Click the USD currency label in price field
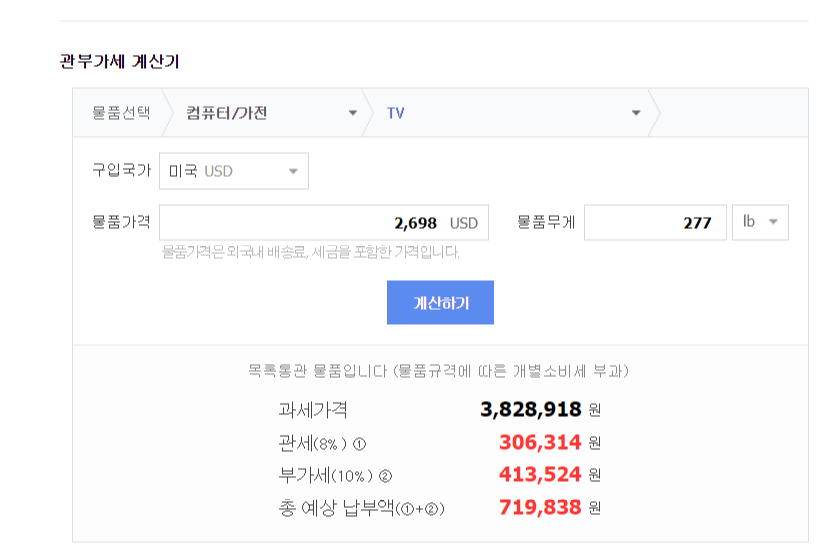The height and width of the screenshot is (554, 830). [464, 223]
